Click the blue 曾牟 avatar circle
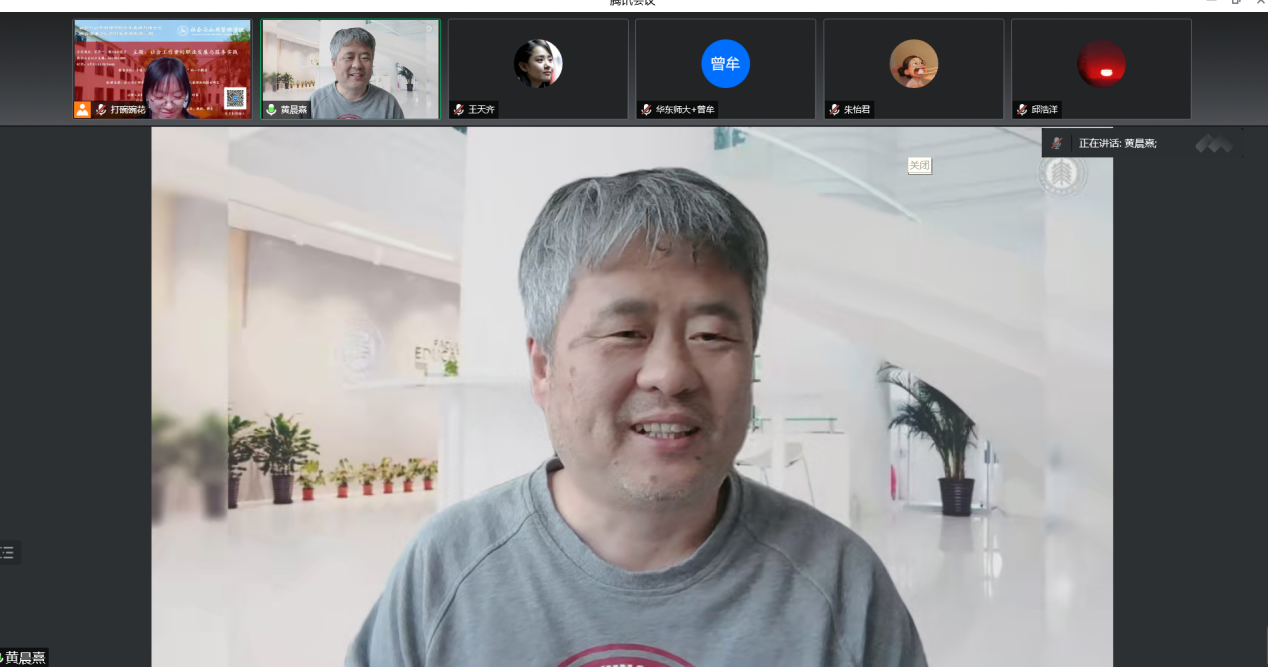This screenshot has height=667, width=1268. click(x=725, y=64)
